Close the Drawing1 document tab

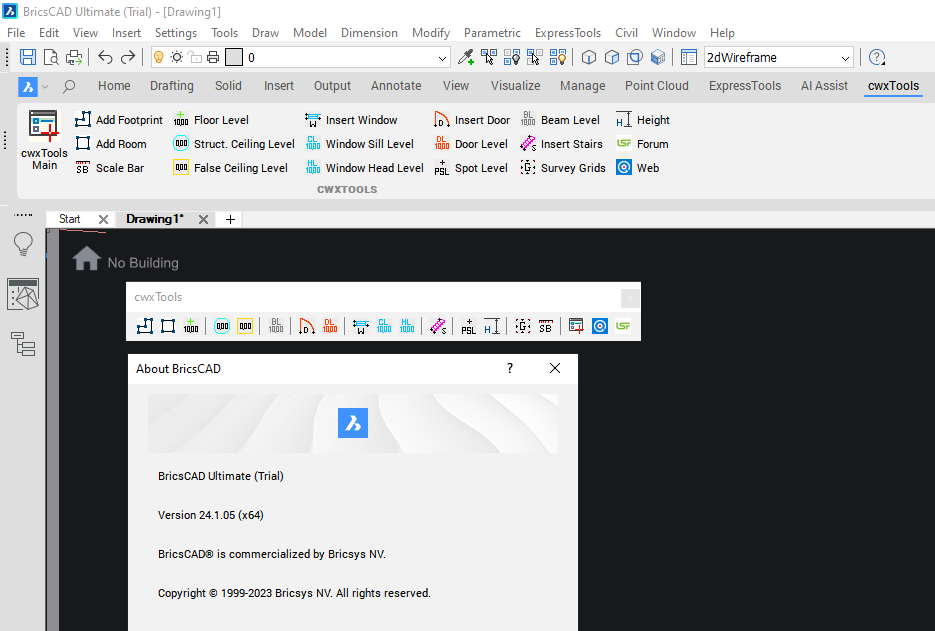tap(203, 219)
